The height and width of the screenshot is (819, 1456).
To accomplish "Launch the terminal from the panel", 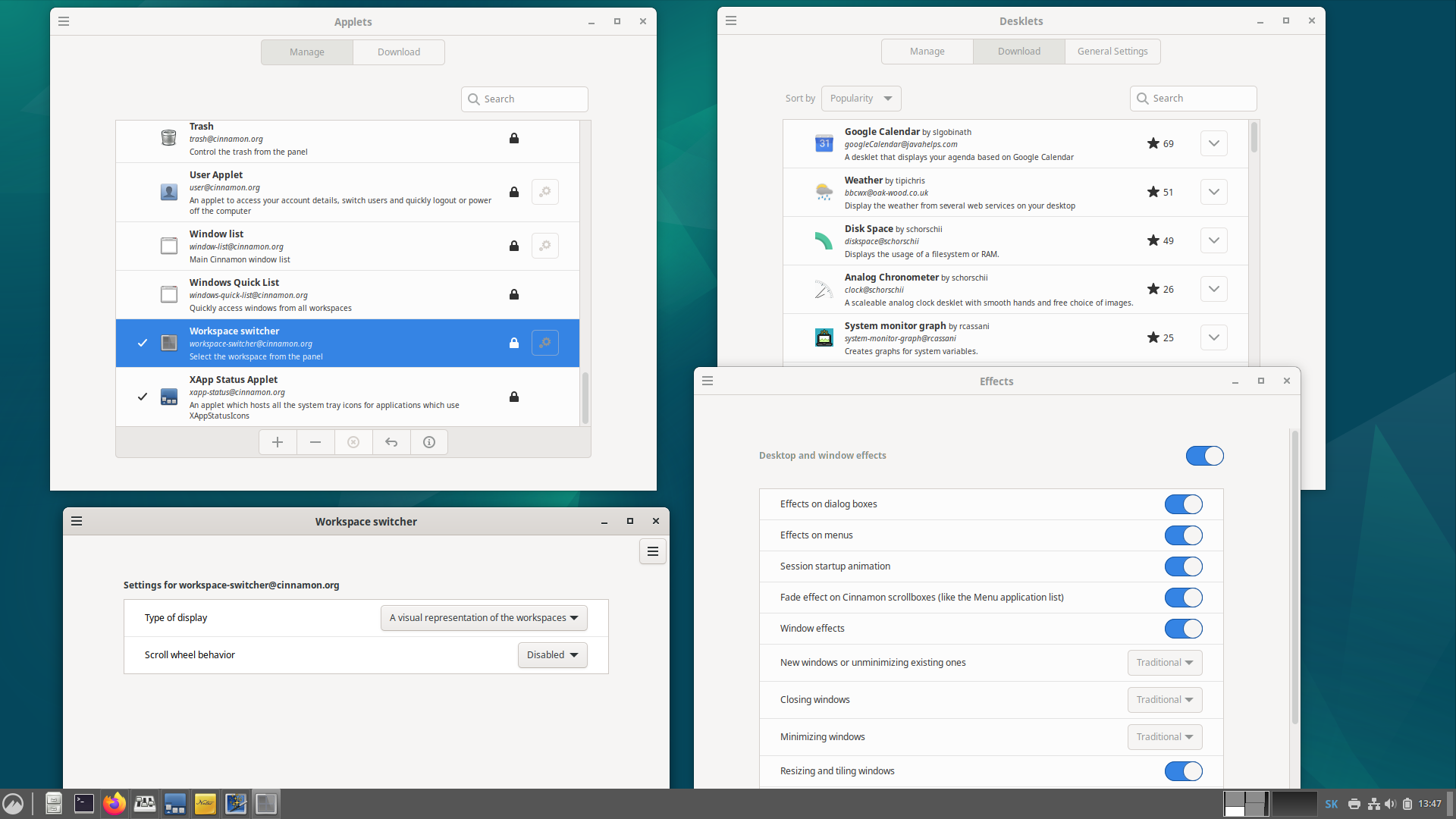I will (84, 804).
